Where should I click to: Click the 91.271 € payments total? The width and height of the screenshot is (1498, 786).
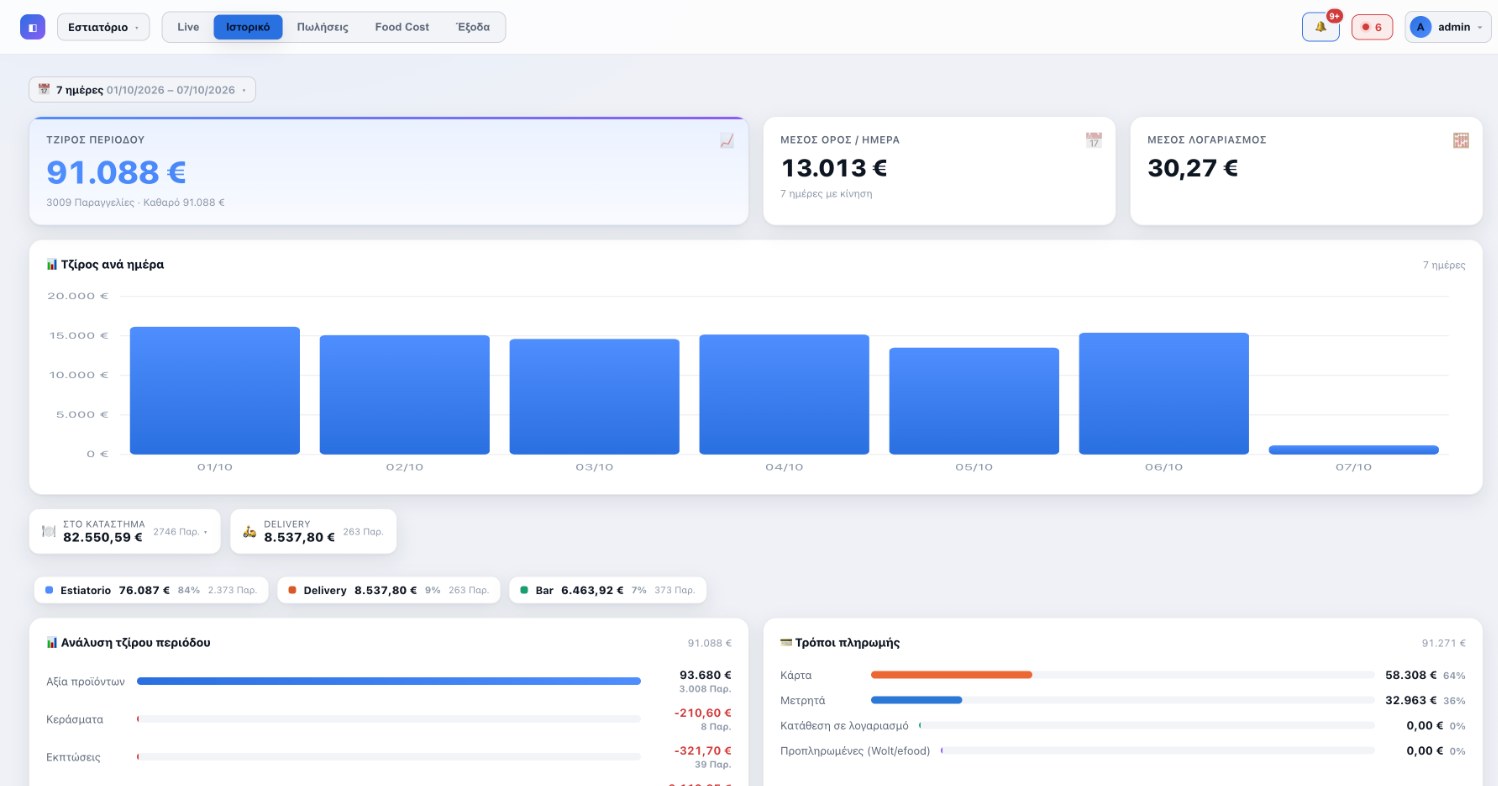pos(1444,643)
